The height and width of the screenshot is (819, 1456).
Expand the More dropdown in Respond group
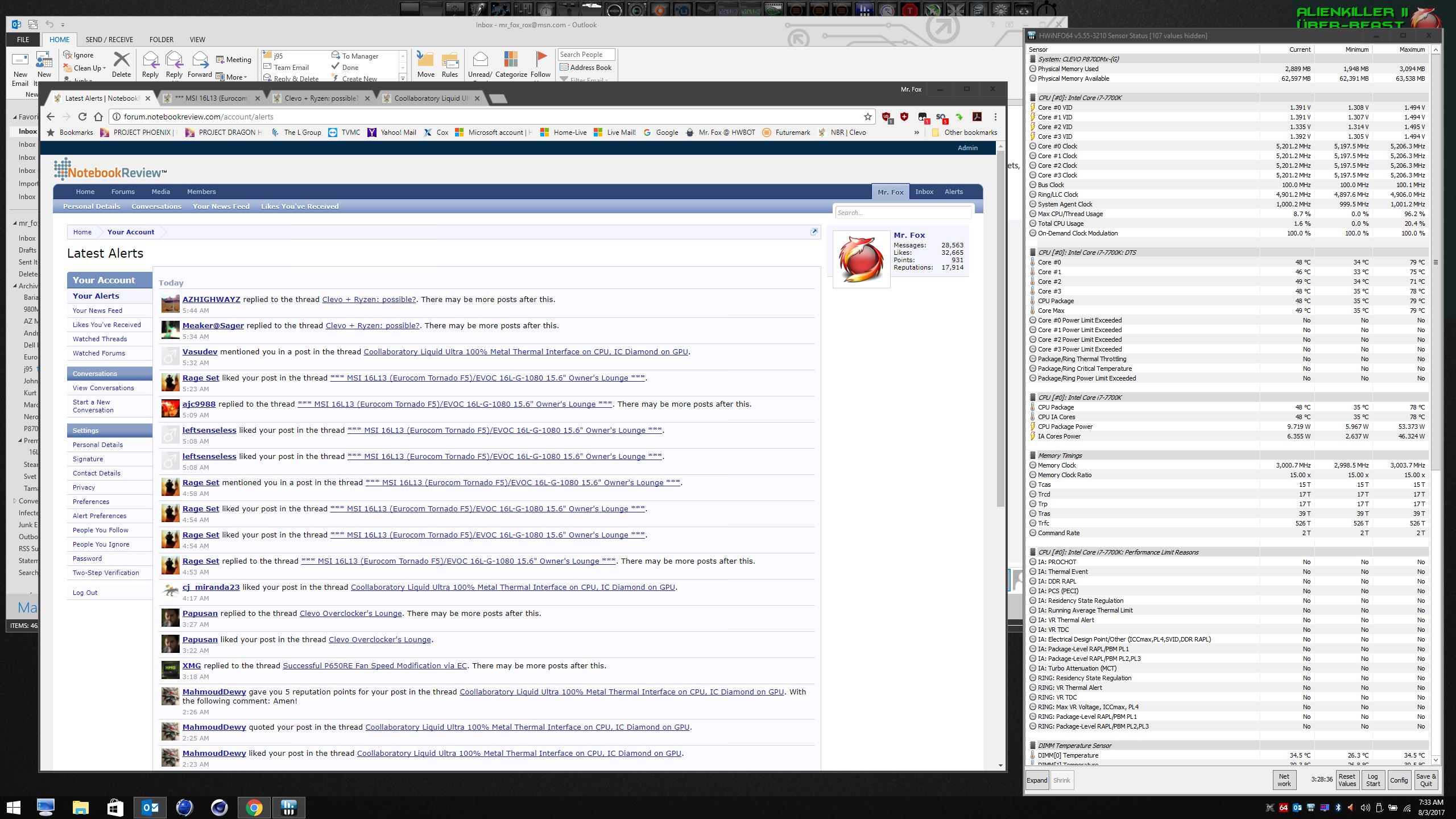point(245,77)
